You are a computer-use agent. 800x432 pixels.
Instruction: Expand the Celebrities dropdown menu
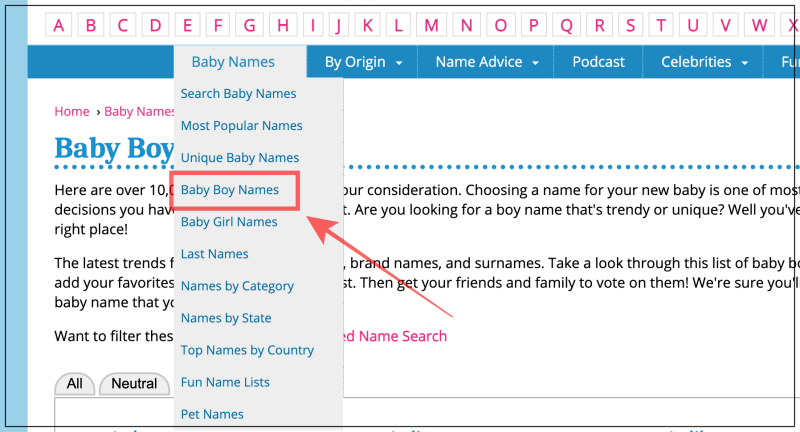pyautogui.click(x=704, y=62)
